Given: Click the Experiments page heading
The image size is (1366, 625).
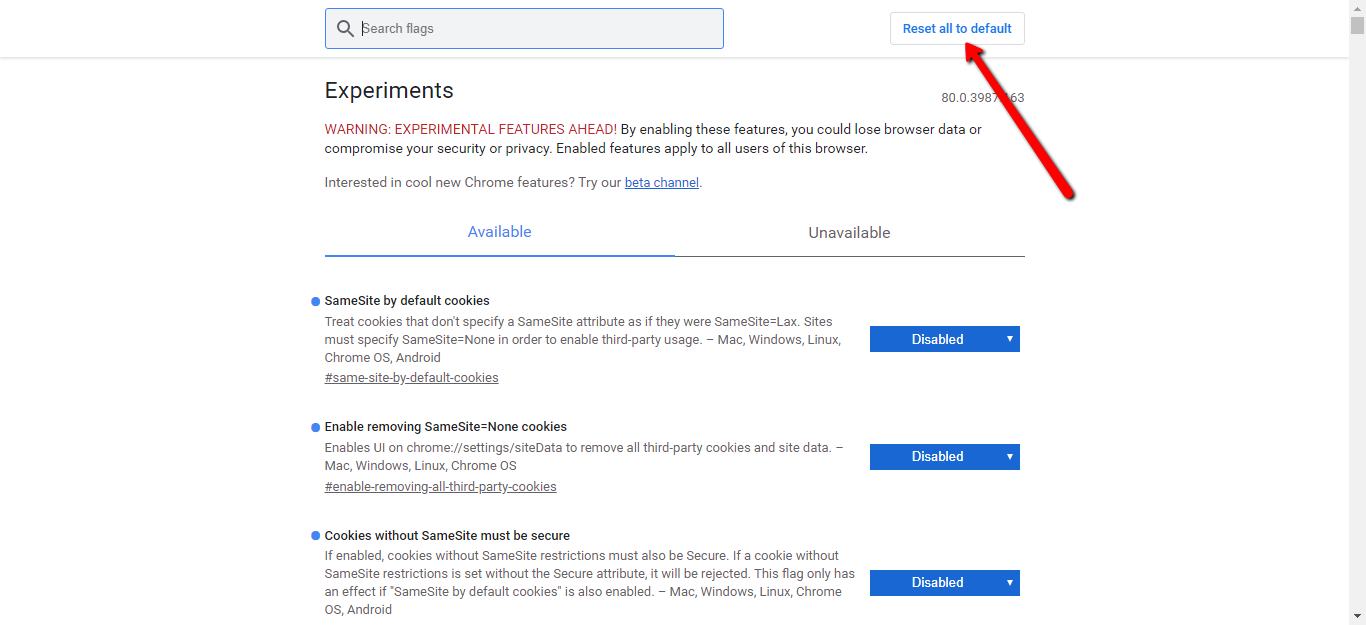Looking at the screenshot, I should [389, 91].
